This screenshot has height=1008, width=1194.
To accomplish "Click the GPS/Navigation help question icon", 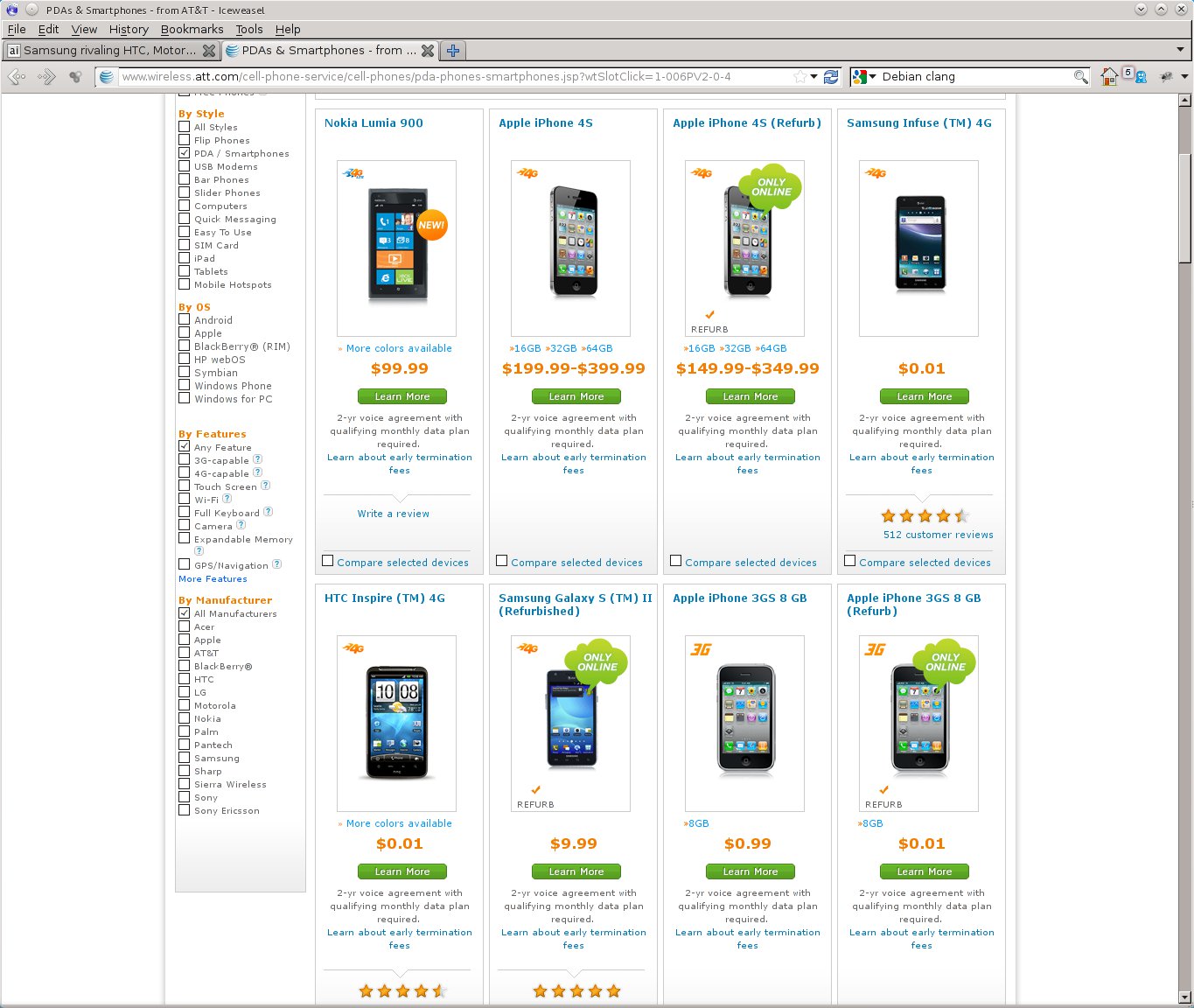I will click(277, 564).
